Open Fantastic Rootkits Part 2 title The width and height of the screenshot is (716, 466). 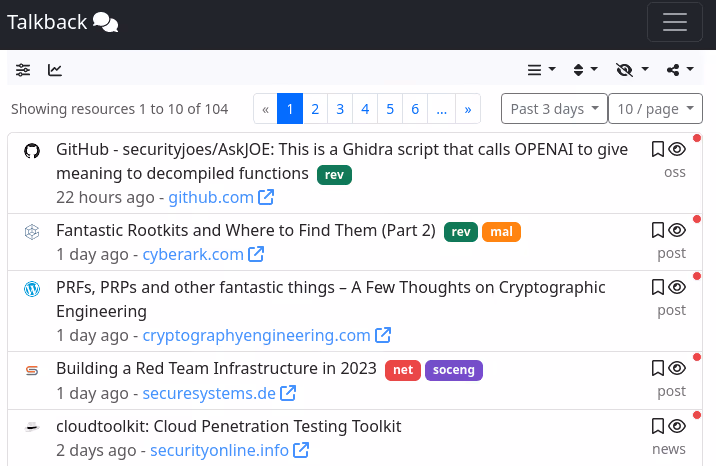[246, 230]
